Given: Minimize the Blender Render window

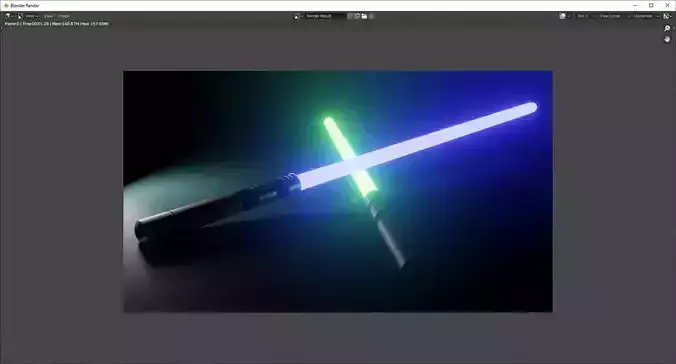Looking at the screenshot, I should tap(635, 6).
